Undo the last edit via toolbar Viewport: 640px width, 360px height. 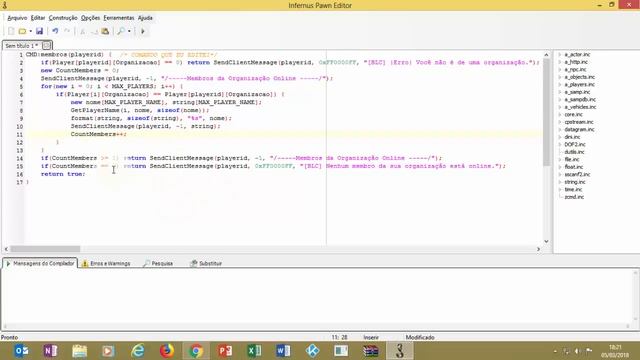point(55,31)
